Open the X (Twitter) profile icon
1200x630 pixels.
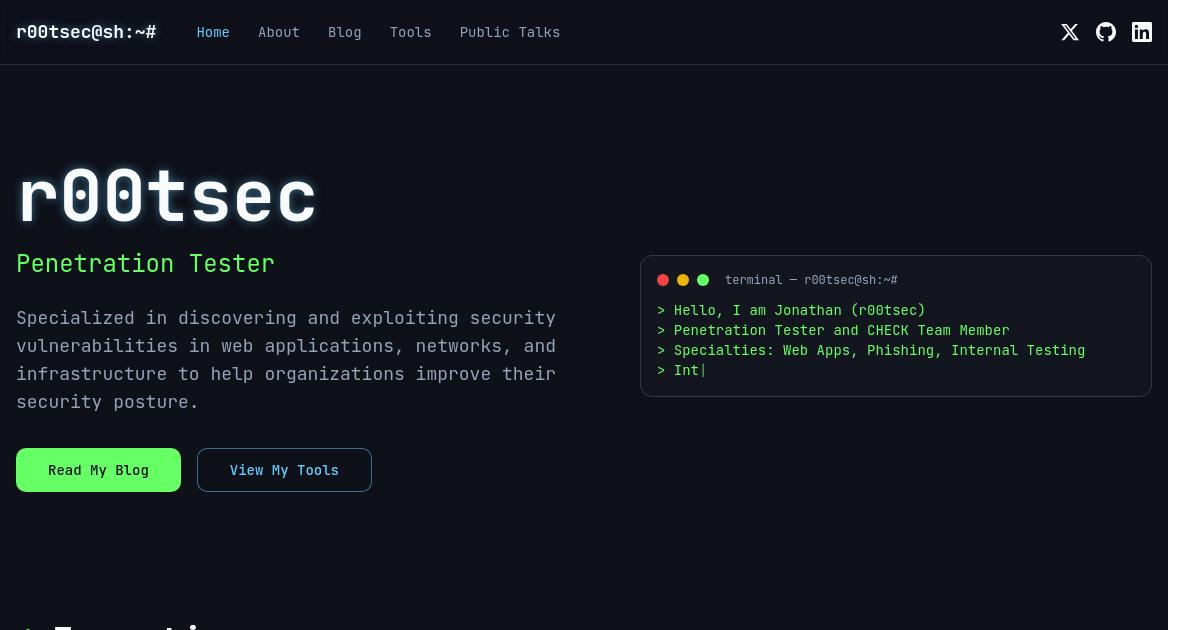coord(1070,32)
